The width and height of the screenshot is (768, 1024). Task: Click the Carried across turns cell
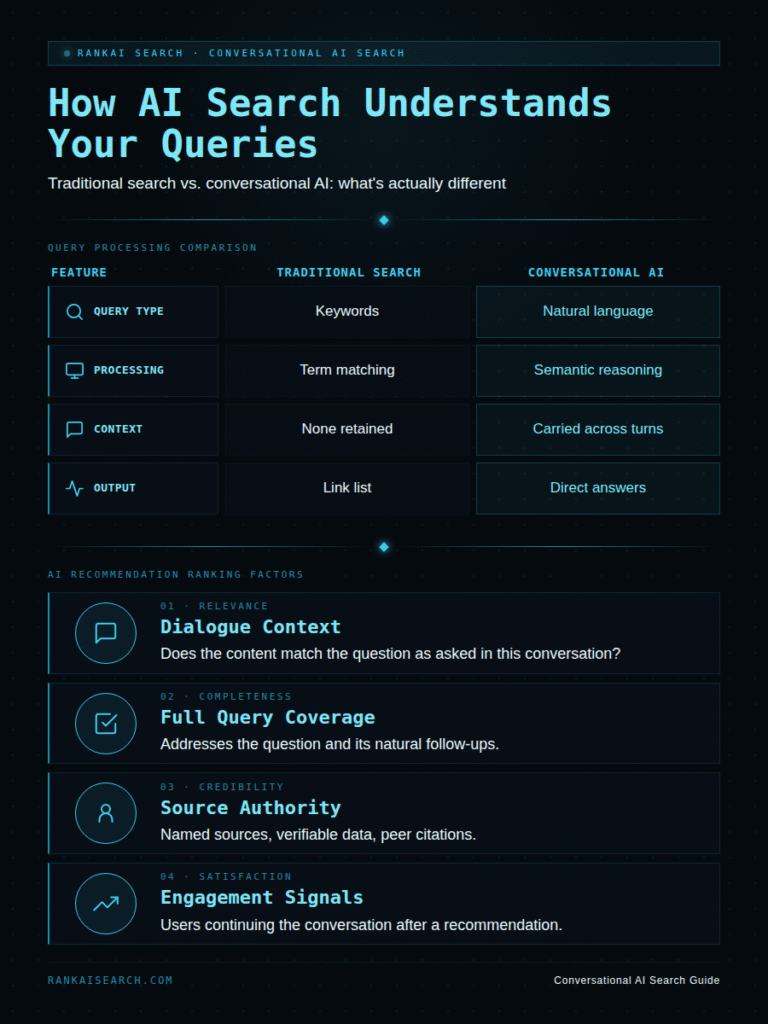(x=598, y=429)
